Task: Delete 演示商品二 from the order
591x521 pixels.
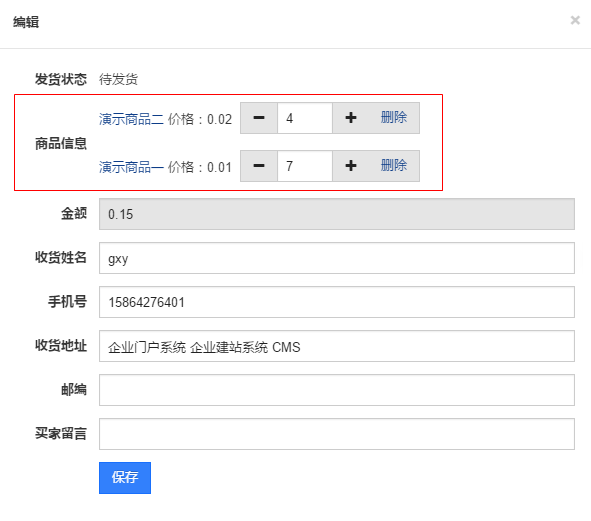Action: pyautogui.click(x=393, y=117)
